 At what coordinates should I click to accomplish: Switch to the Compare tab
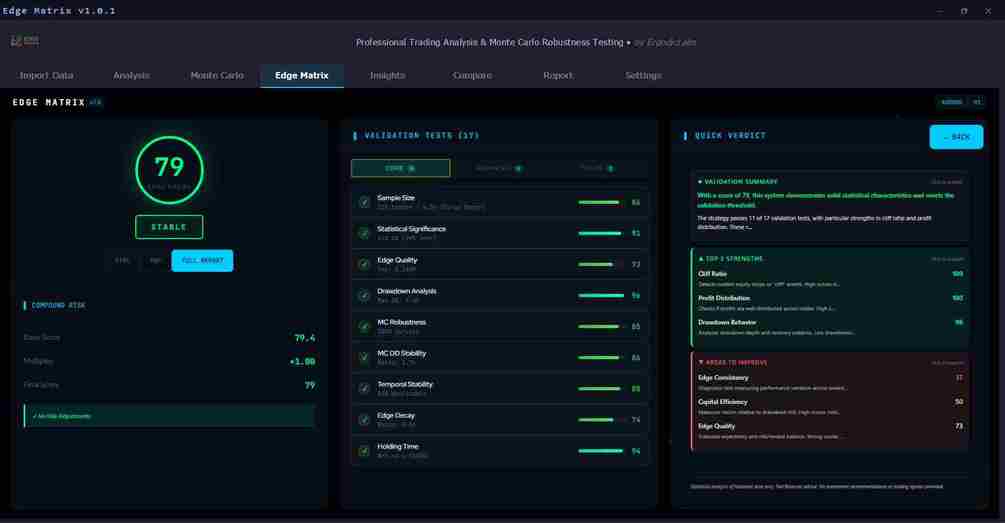pos(472,76)
